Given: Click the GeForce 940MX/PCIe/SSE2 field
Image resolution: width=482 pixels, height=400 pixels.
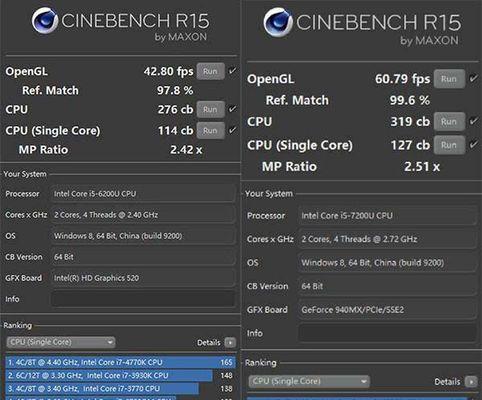Looking at the screenshot, I should click(387, 310).
